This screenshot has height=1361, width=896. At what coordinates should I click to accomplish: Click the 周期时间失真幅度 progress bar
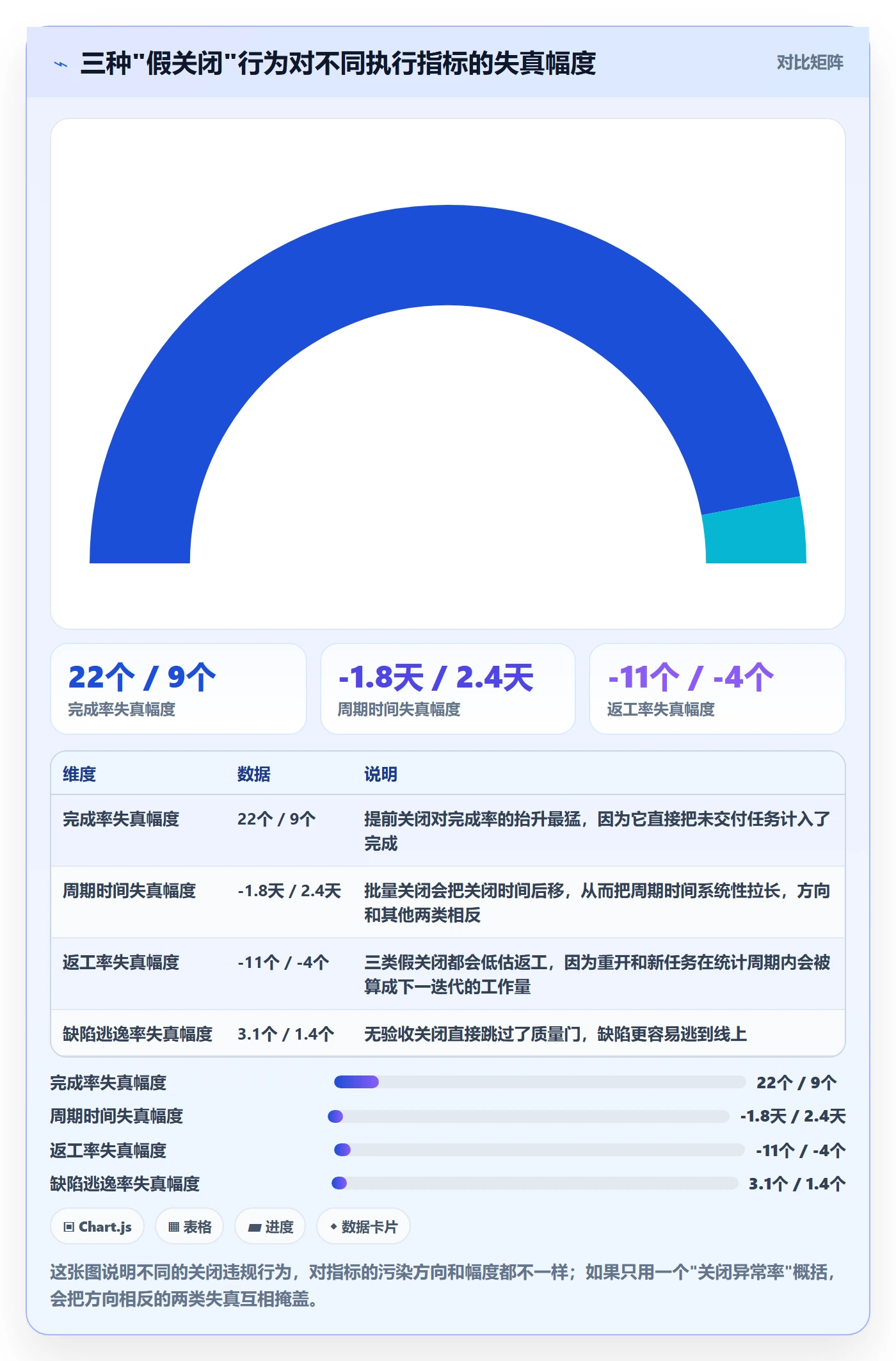(x=529, y=1116)
